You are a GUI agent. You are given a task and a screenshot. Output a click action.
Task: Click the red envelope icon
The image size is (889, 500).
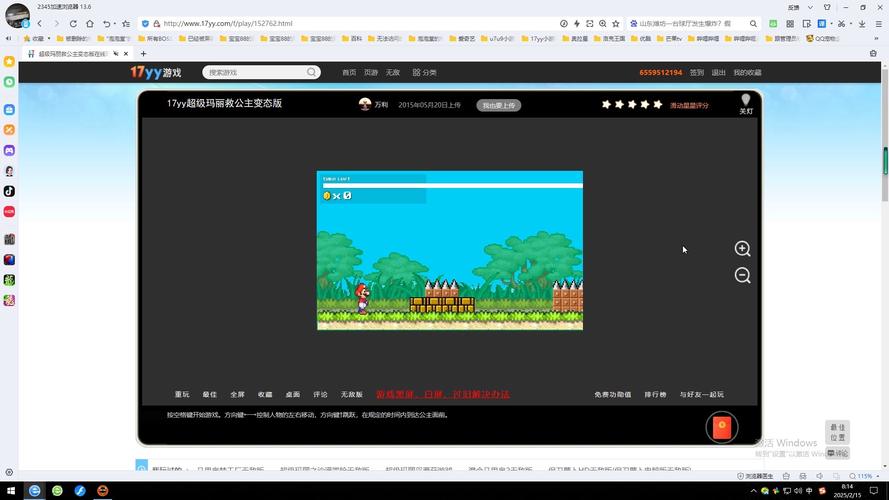pos(722,427)
